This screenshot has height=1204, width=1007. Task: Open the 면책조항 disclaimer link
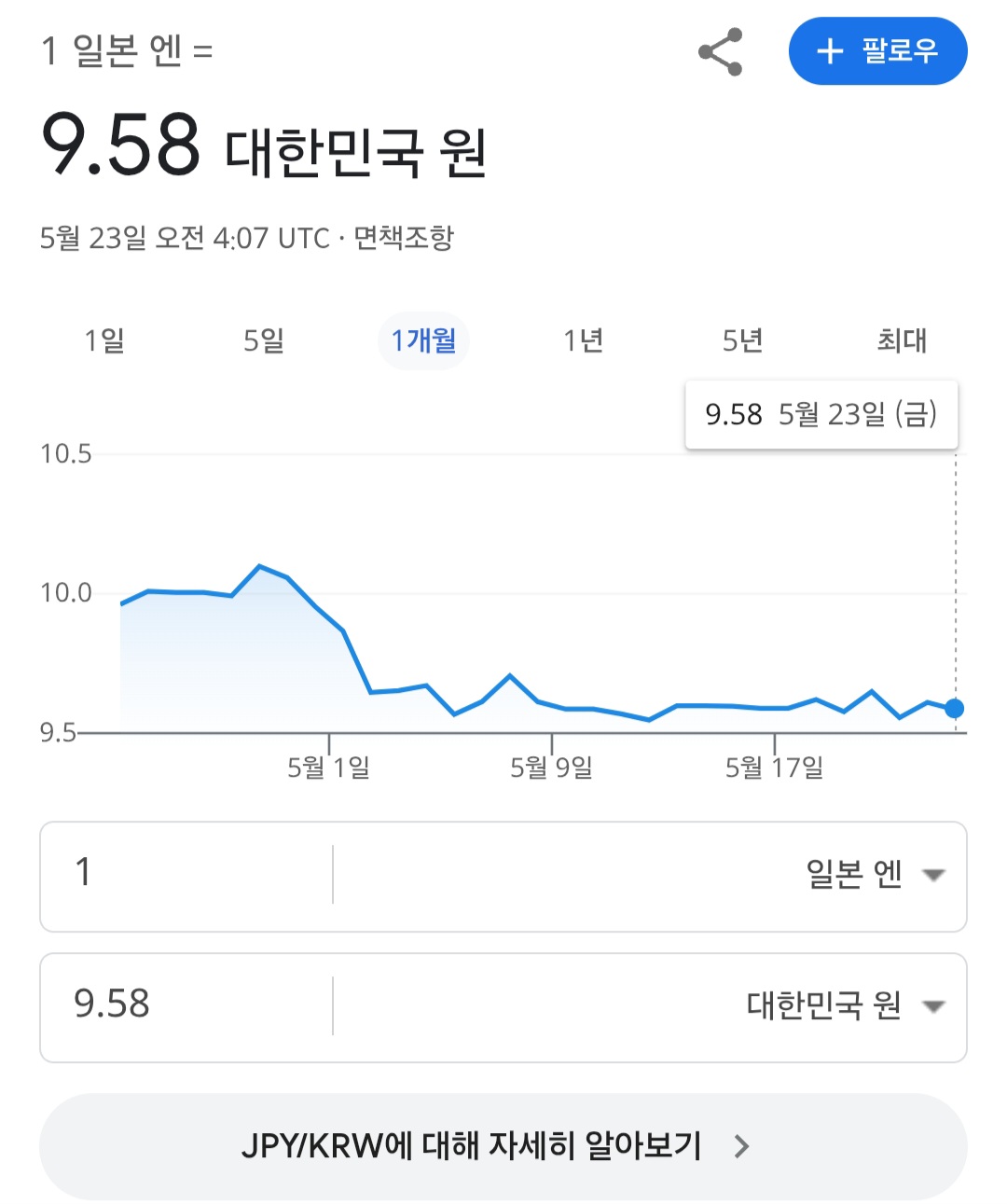(404, 238)
